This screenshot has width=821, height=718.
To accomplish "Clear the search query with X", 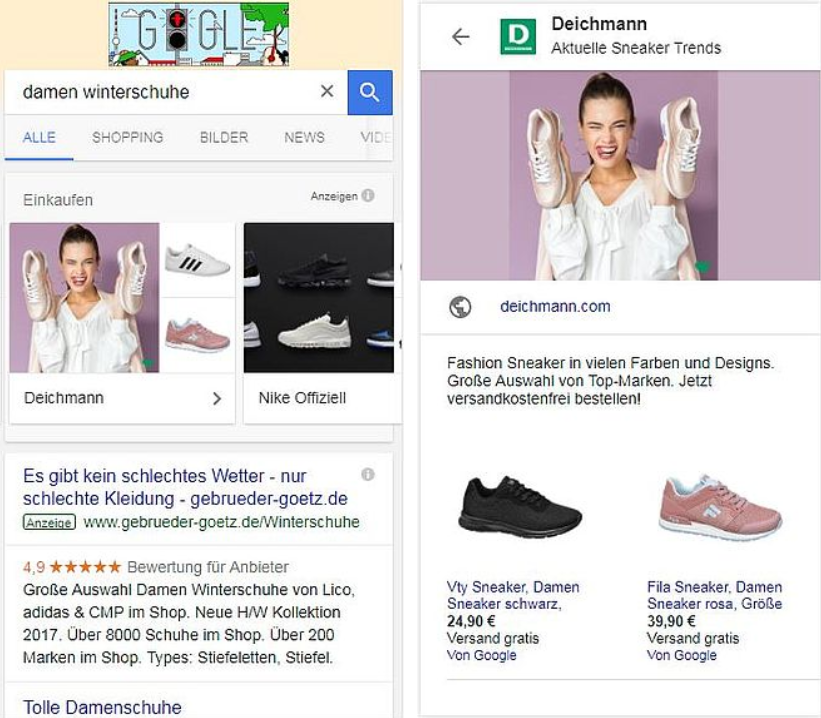I will point(327,91).
